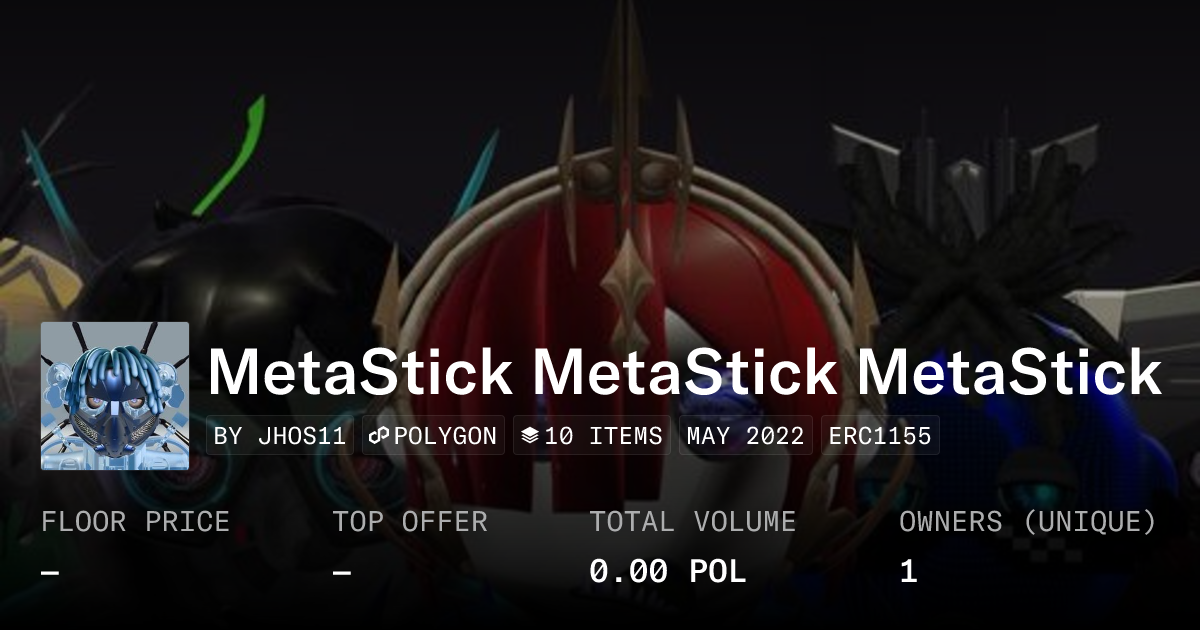
Task: Click the TOP OFFER label
Action: point(410,522)
